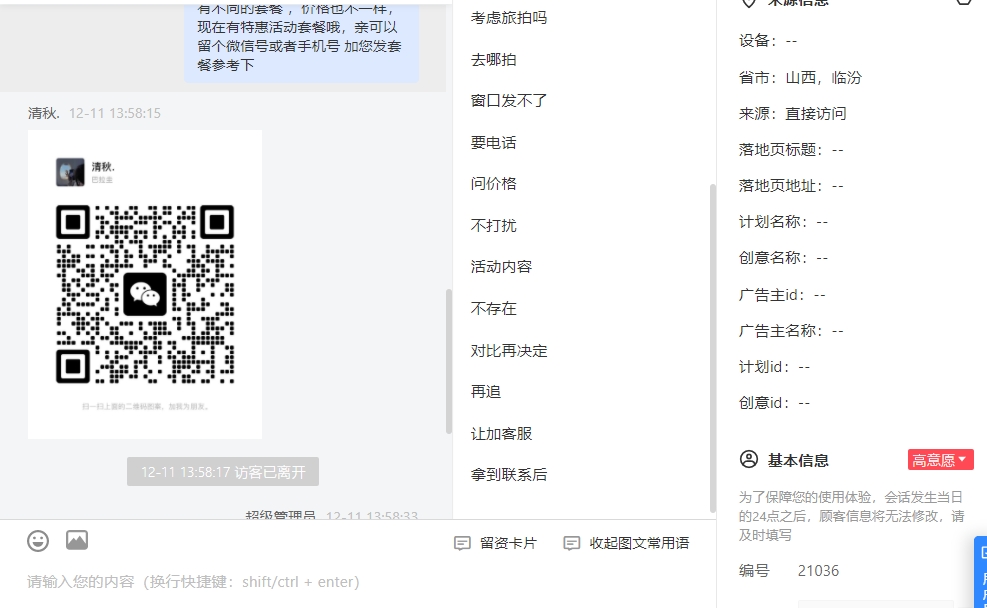Click the 留资卡片 button
The height and width of the screenshot is (608, 987).
[x=495, y=543]
